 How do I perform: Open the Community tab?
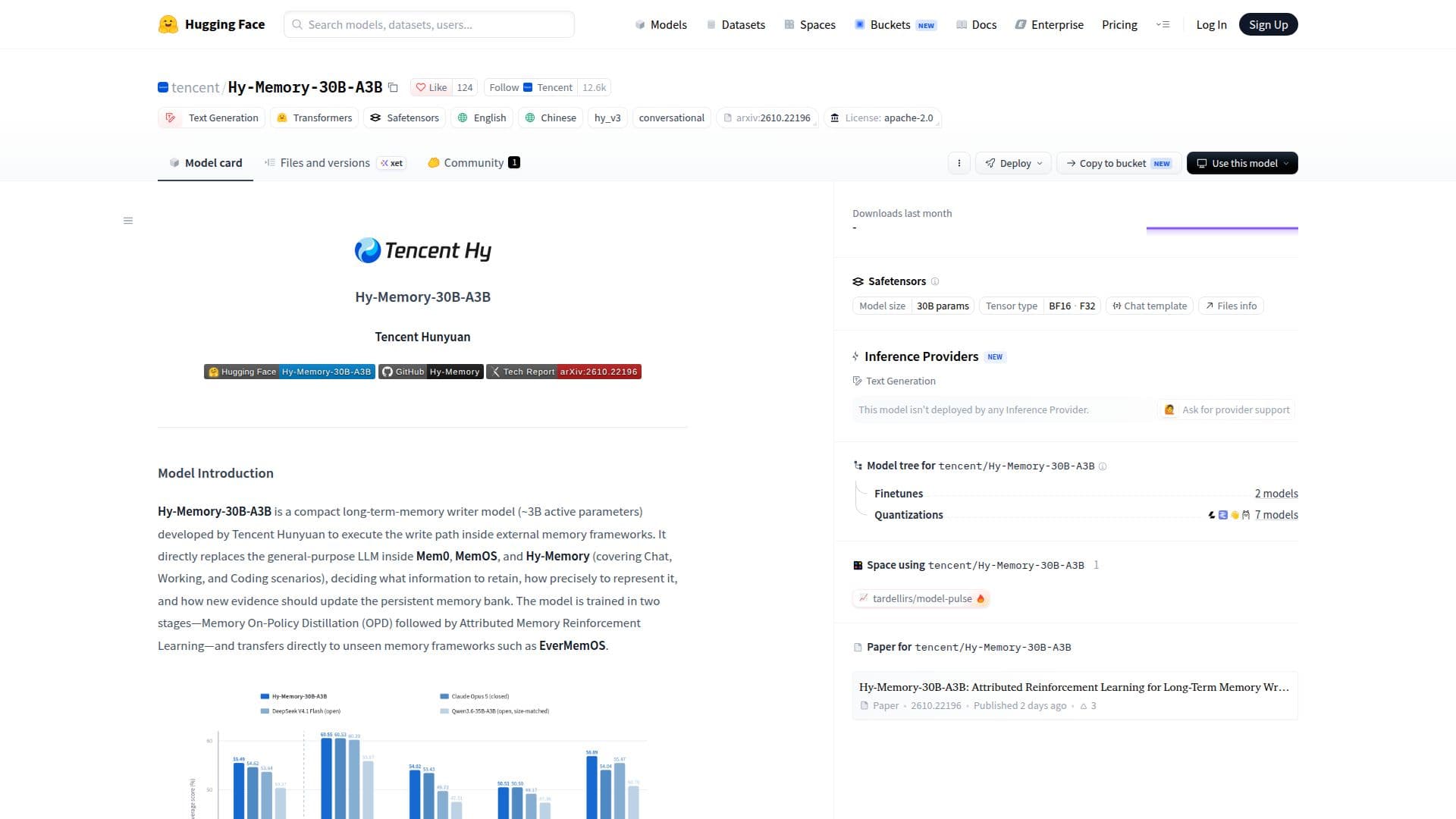tap(474, 162)
